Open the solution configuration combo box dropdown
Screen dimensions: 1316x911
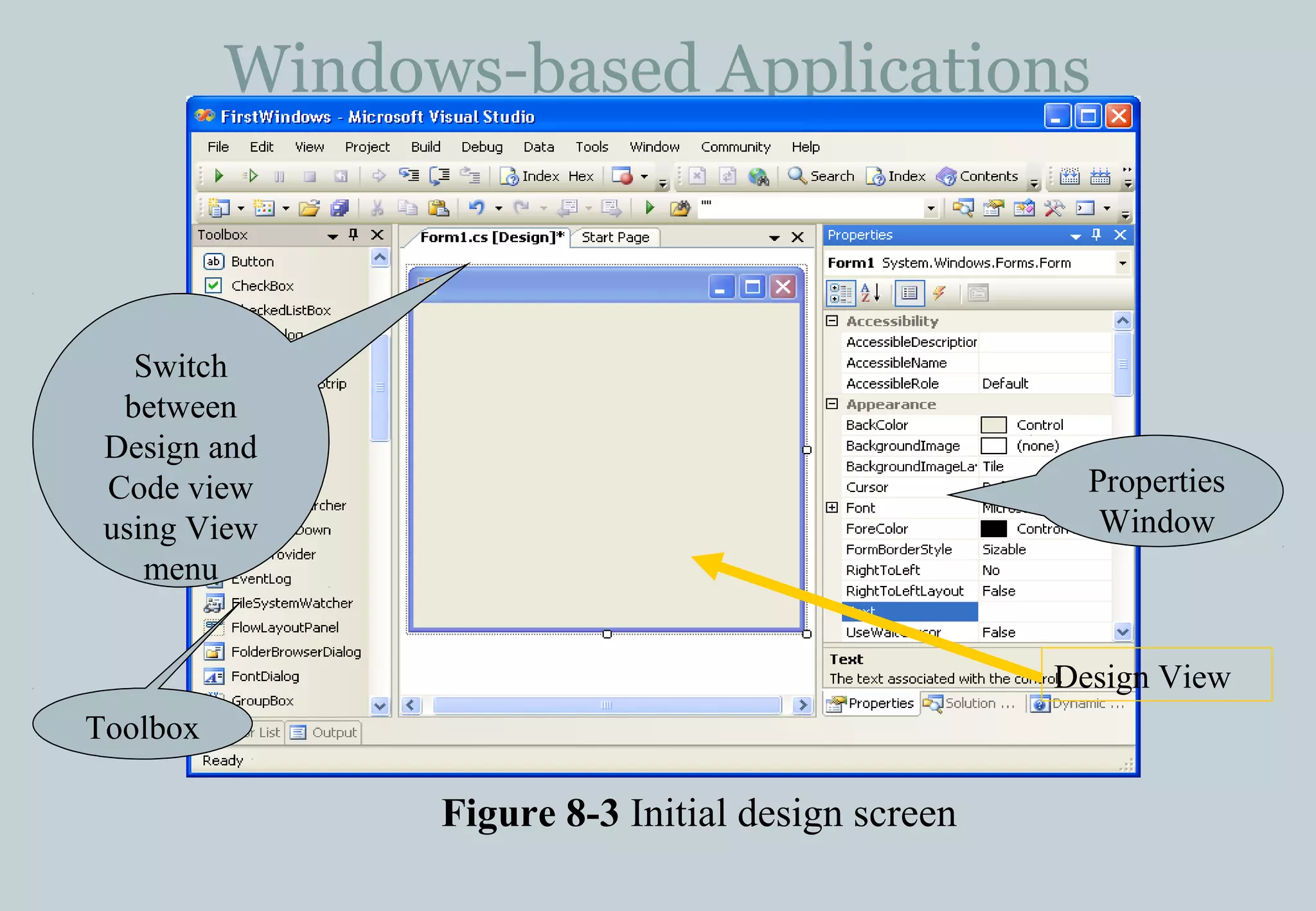click(x=930, y=208)
